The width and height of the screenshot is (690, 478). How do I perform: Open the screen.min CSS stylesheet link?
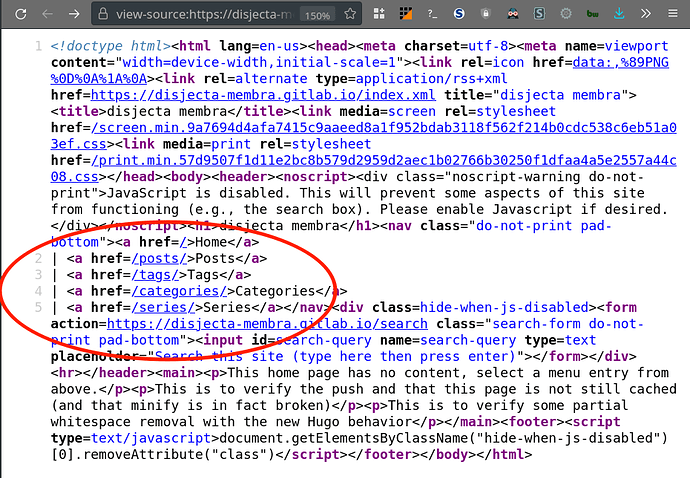click(384, 127)
